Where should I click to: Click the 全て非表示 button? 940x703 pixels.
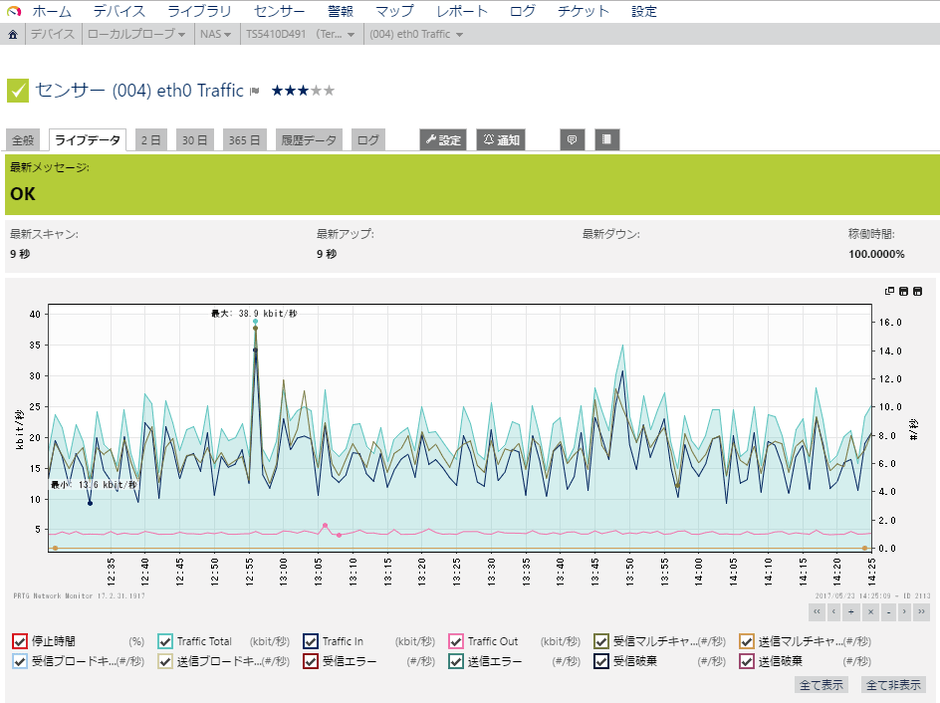pyautogui.click(x=894, y=685)
